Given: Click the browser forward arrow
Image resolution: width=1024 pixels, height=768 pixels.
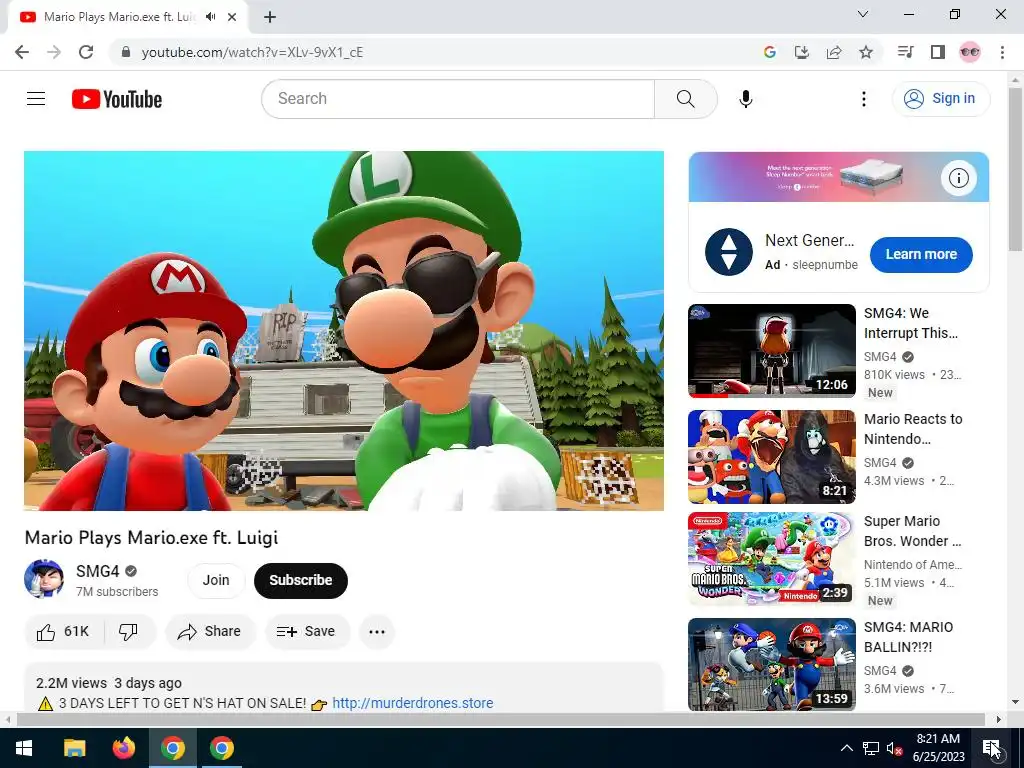Looking at the screenshot, I should click(x=54, y=52).
